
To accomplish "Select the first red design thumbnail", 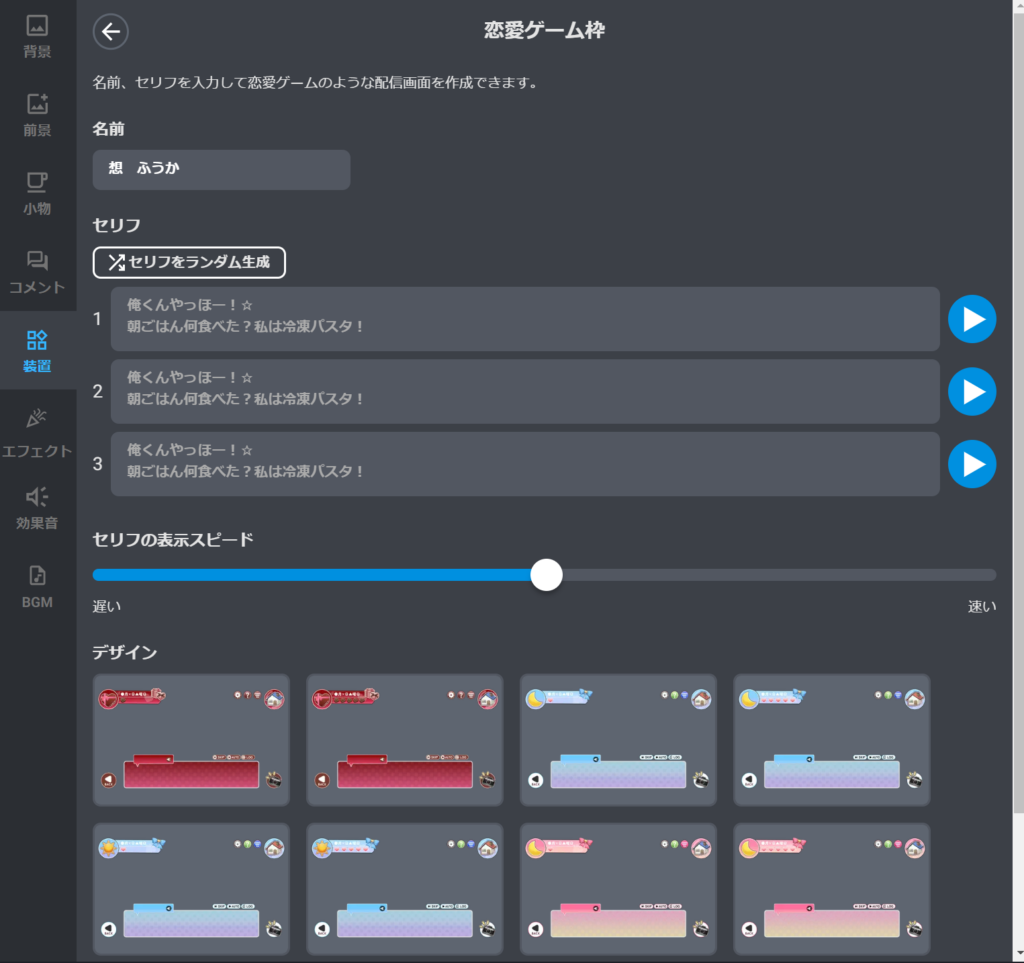I will pos(191,740).
